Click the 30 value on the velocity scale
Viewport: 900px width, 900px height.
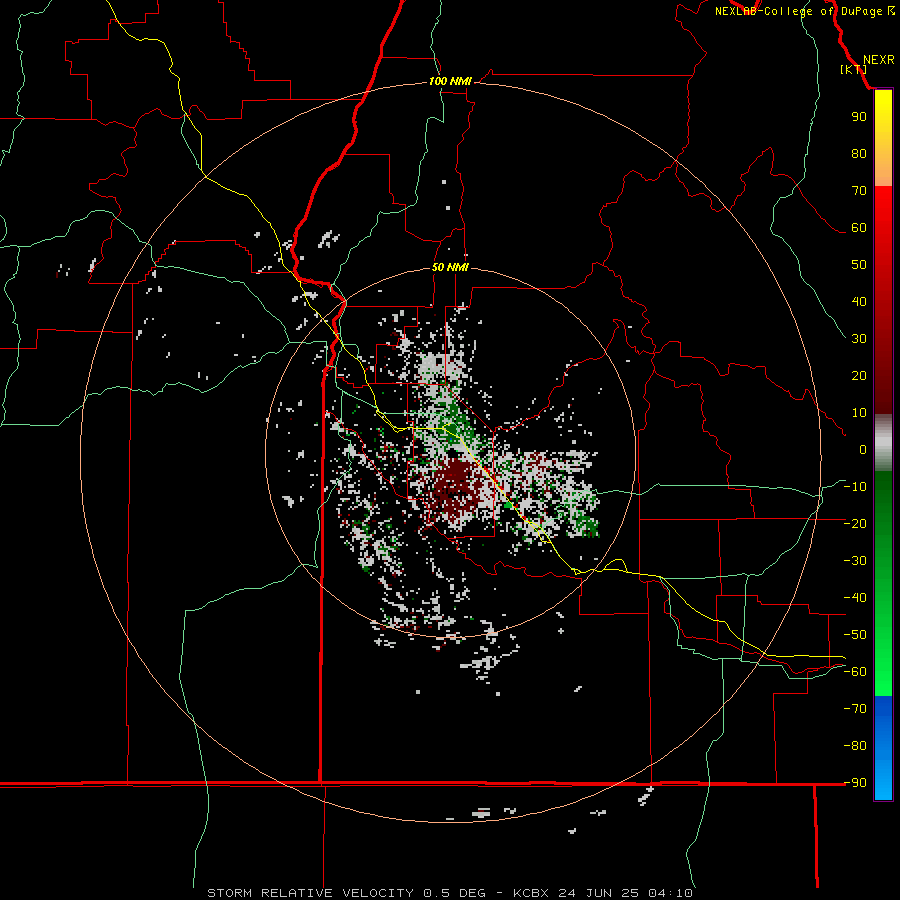pos(859,339)
